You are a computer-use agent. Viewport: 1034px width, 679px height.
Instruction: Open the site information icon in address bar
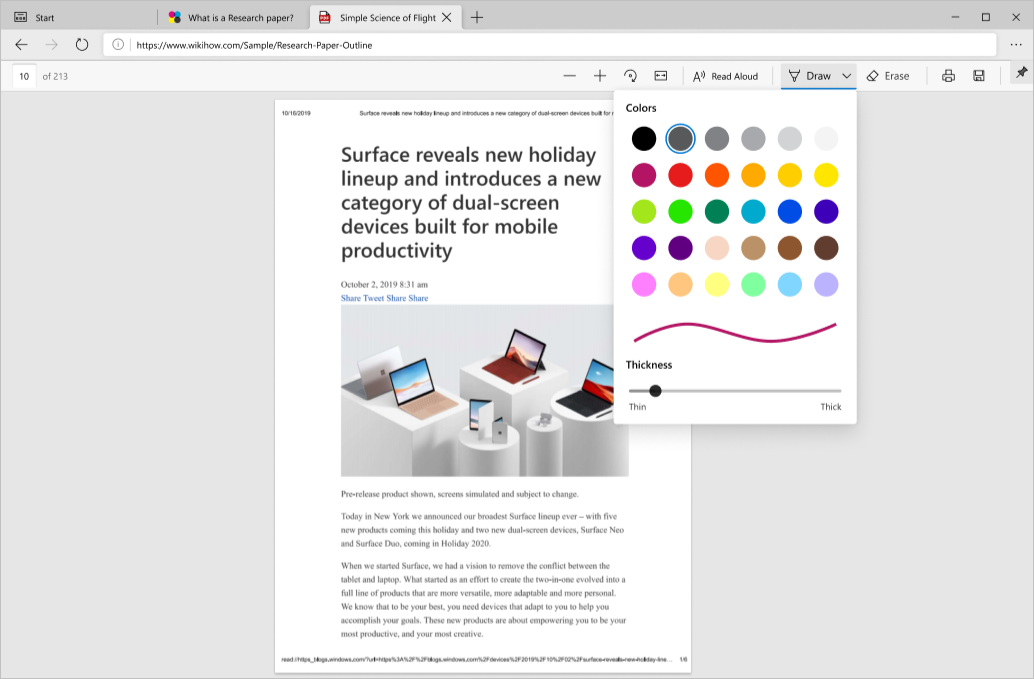[x=120, y=44]
